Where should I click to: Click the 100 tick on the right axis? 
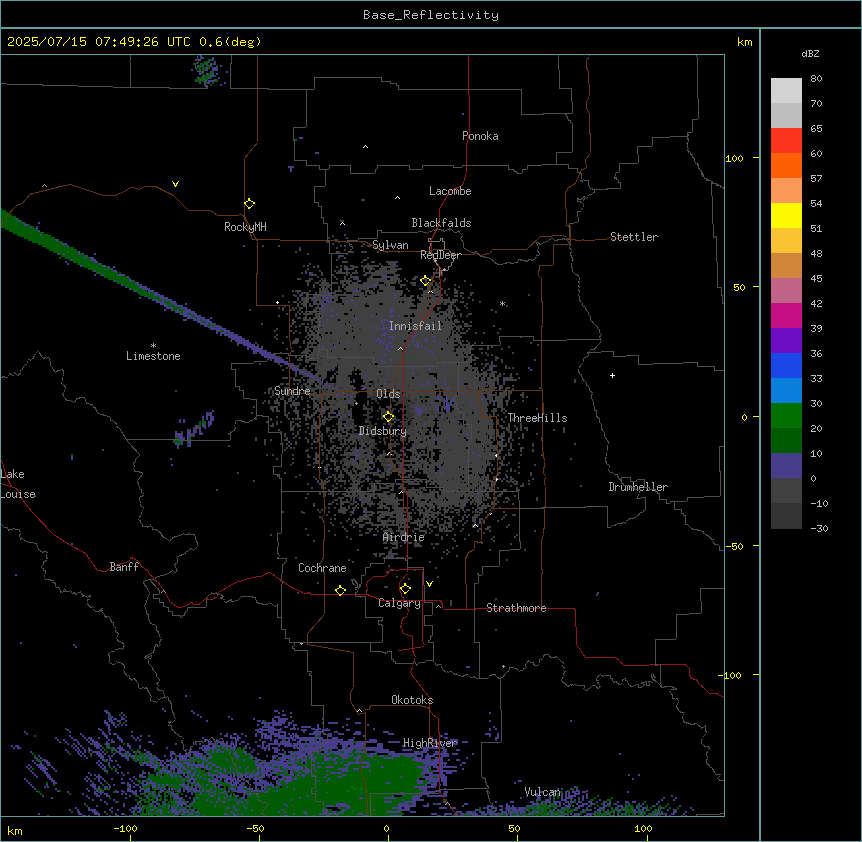click(734, 158)
